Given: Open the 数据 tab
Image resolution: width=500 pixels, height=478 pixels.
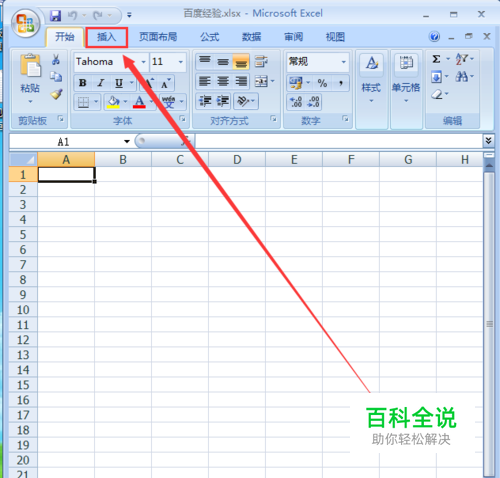Looking at the screenshot, I should pyautogui.click(x=251, y=37).
